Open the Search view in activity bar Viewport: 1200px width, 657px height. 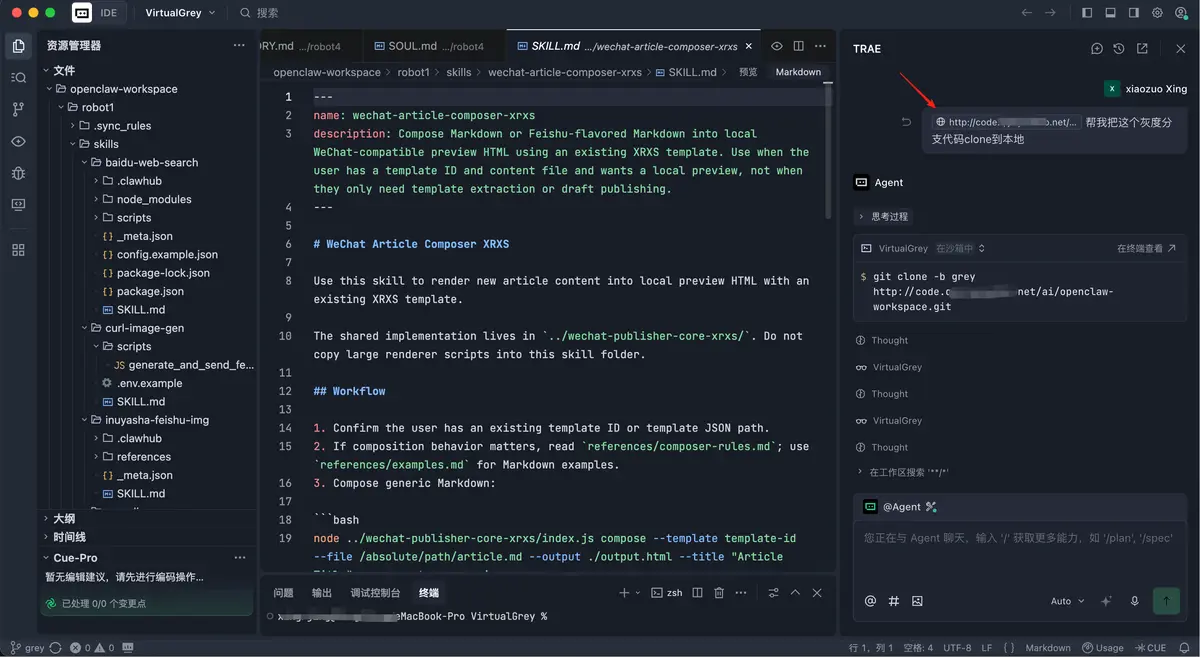[18, 78]
